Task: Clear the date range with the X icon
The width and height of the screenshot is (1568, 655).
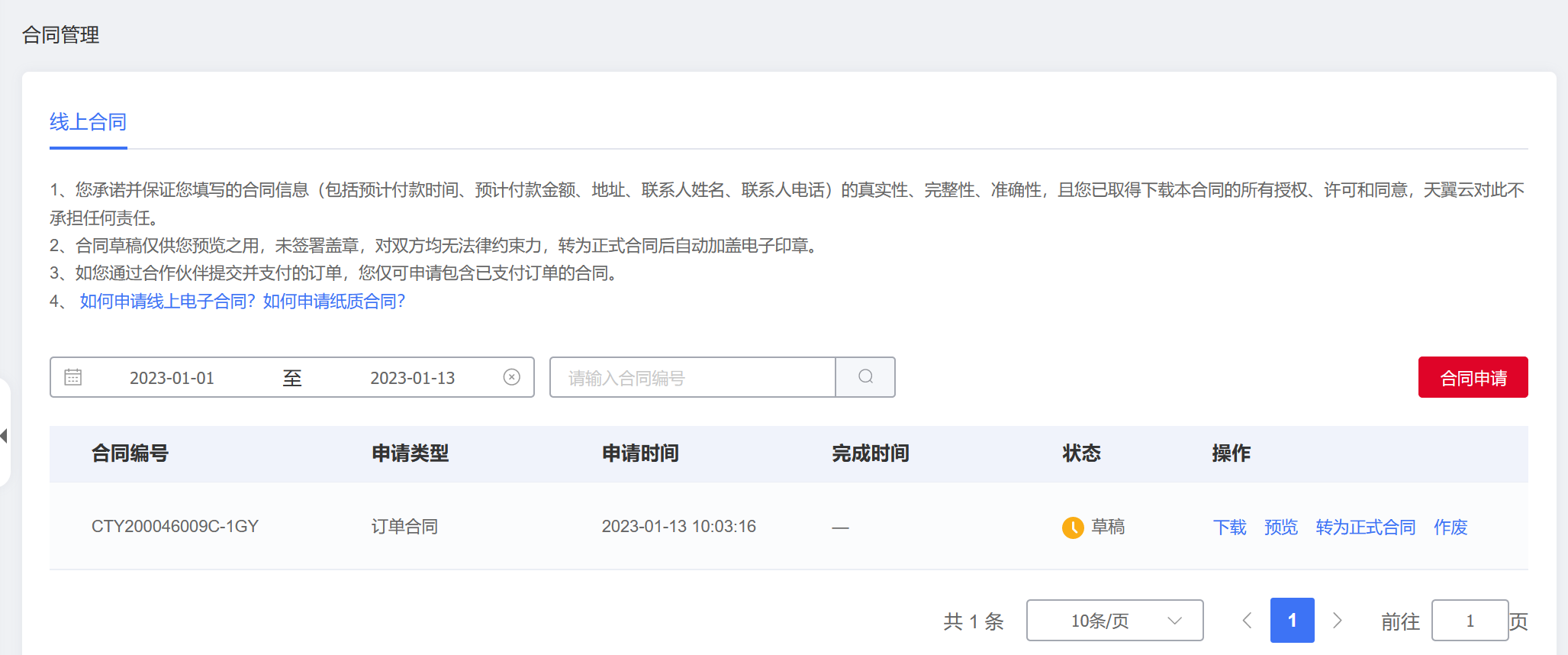Action: click(x=511, y=377)
